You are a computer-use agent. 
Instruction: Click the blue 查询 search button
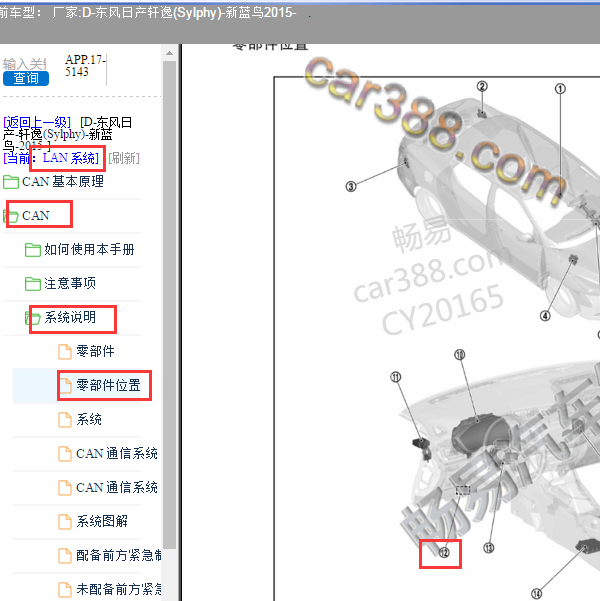pos(26,78)
